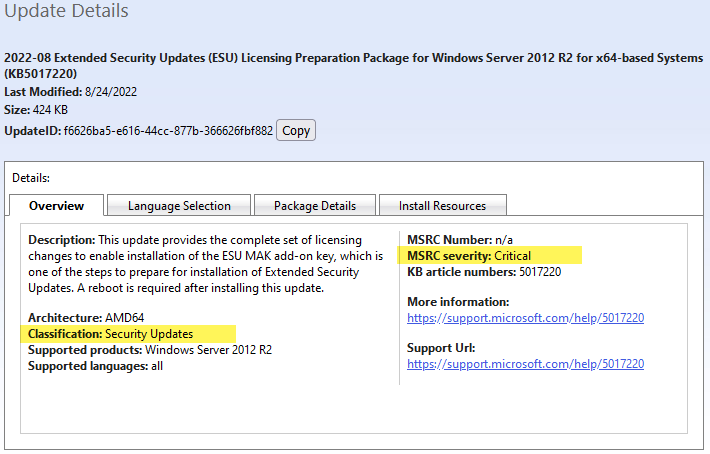The height and width of the screenshot is (454, 710).
Task: Switch to the Overview tab
Action: 57,206
